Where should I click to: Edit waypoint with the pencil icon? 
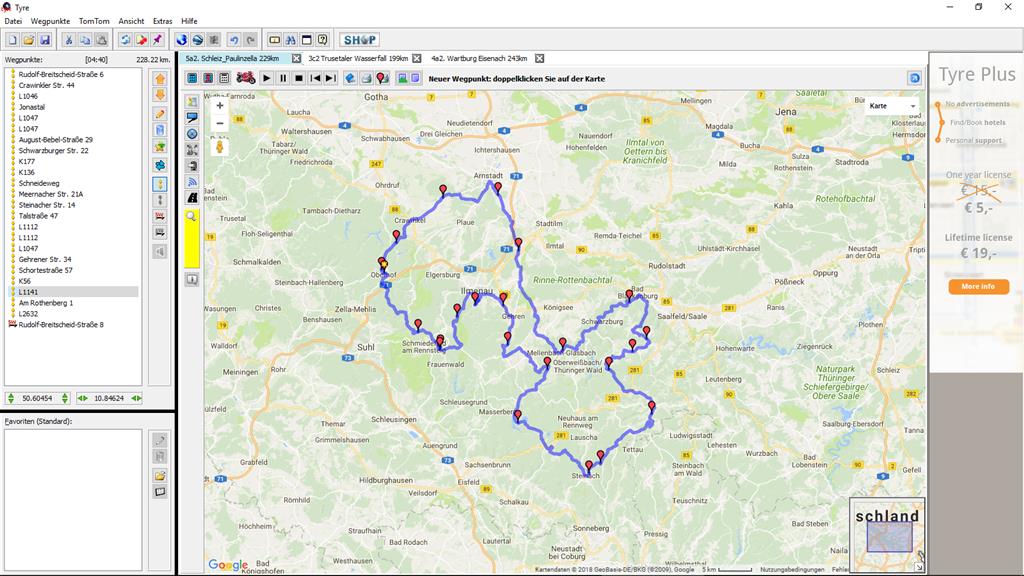(x=160, y=114)
